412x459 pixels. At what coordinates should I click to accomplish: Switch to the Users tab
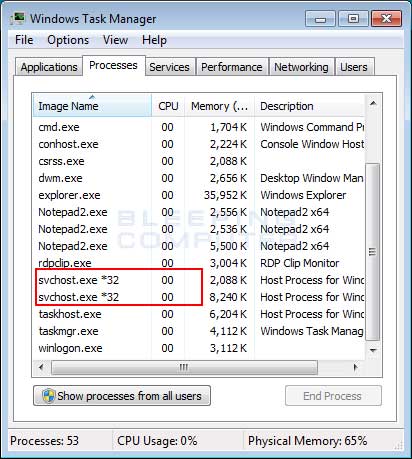(354, 67)
